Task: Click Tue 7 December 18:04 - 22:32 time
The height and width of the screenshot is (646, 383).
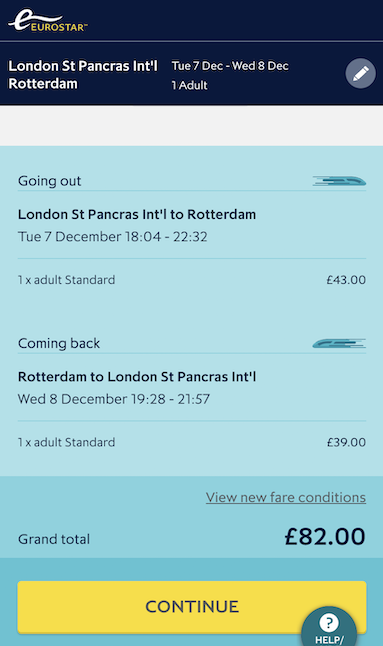Action: click(x=113, y=236)
